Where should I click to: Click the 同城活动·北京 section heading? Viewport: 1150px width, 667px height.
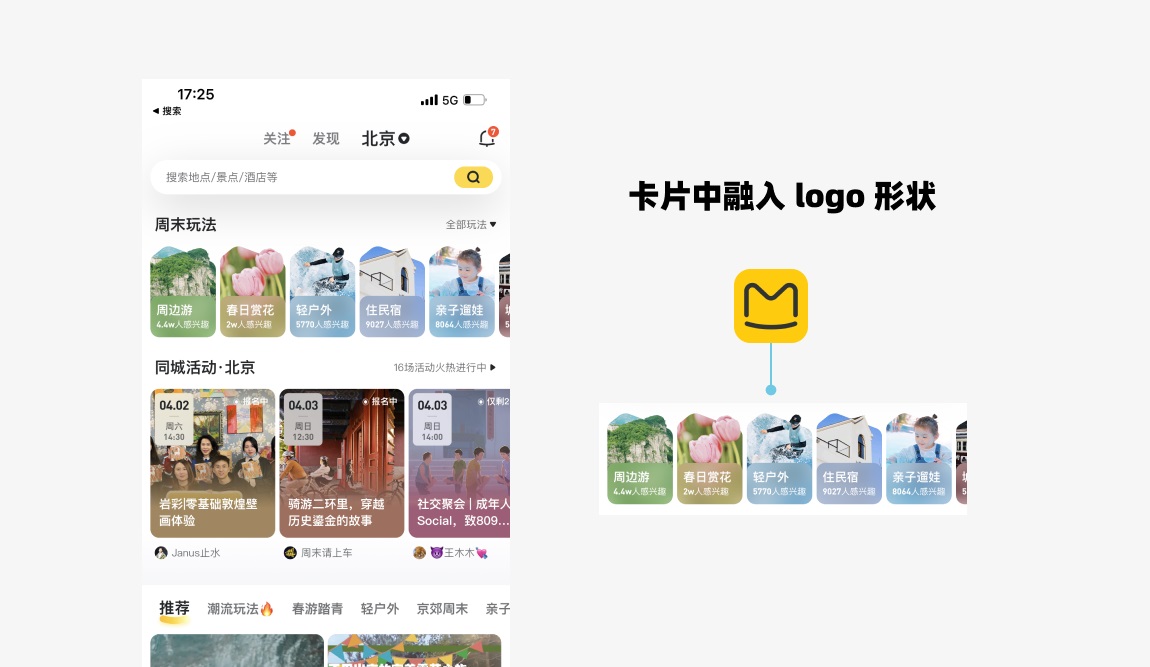[205, 367]
